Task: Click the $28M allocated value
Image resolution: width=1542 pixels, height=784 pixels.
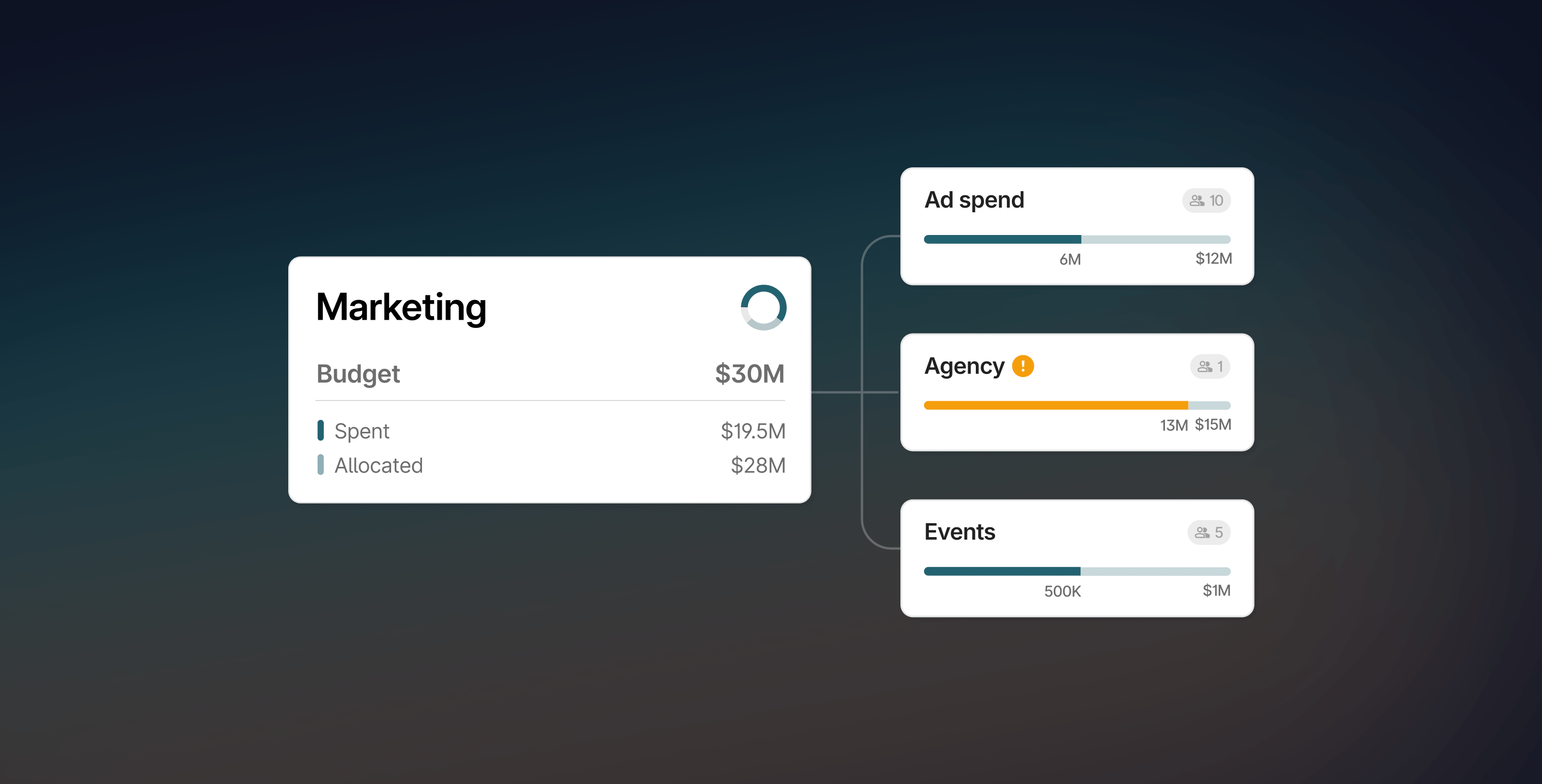Action: [757, 466]
